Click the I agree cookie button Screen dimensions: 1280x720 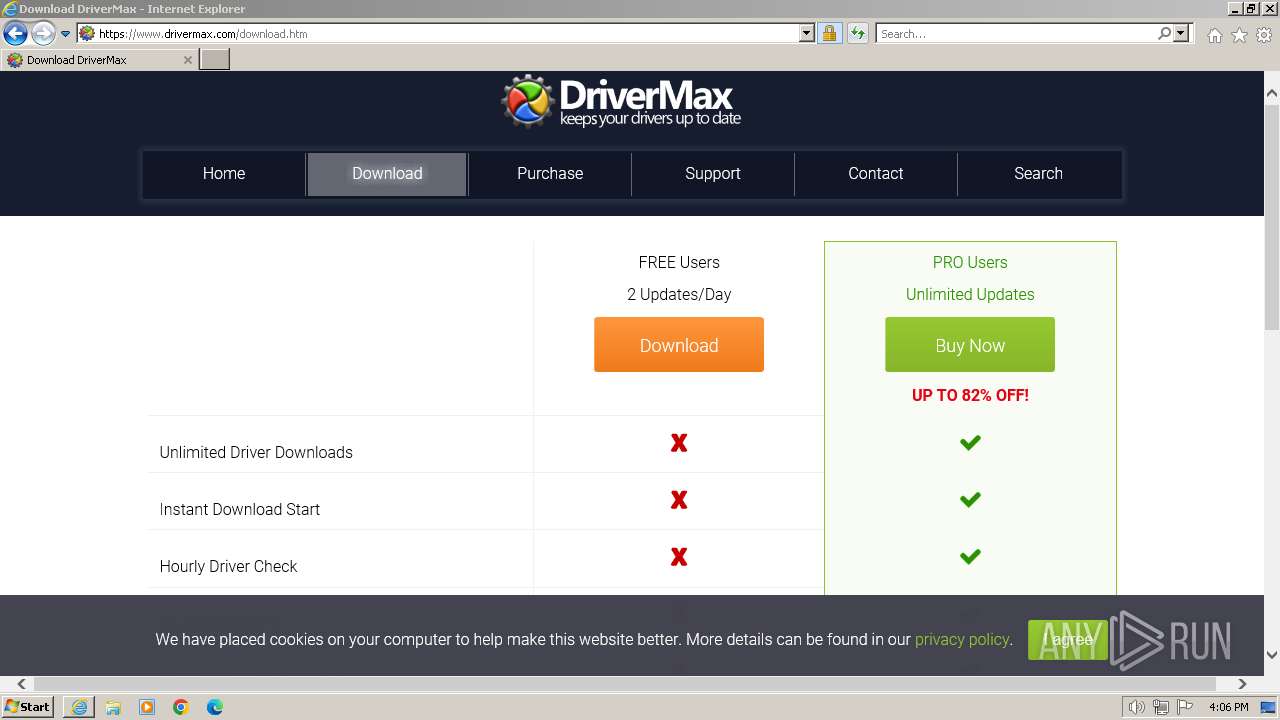pyautogui.click(x=1068, y=640)
